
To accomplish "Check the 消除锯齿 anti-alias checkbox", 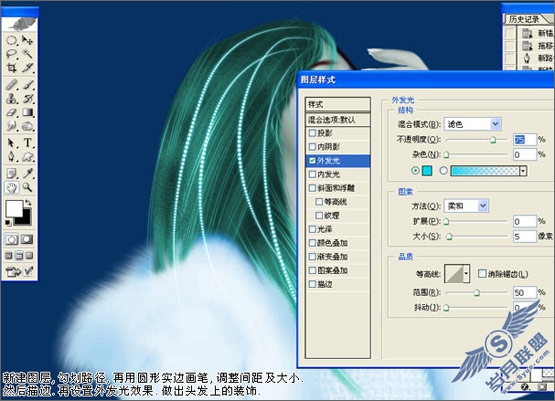I will 482,274.
